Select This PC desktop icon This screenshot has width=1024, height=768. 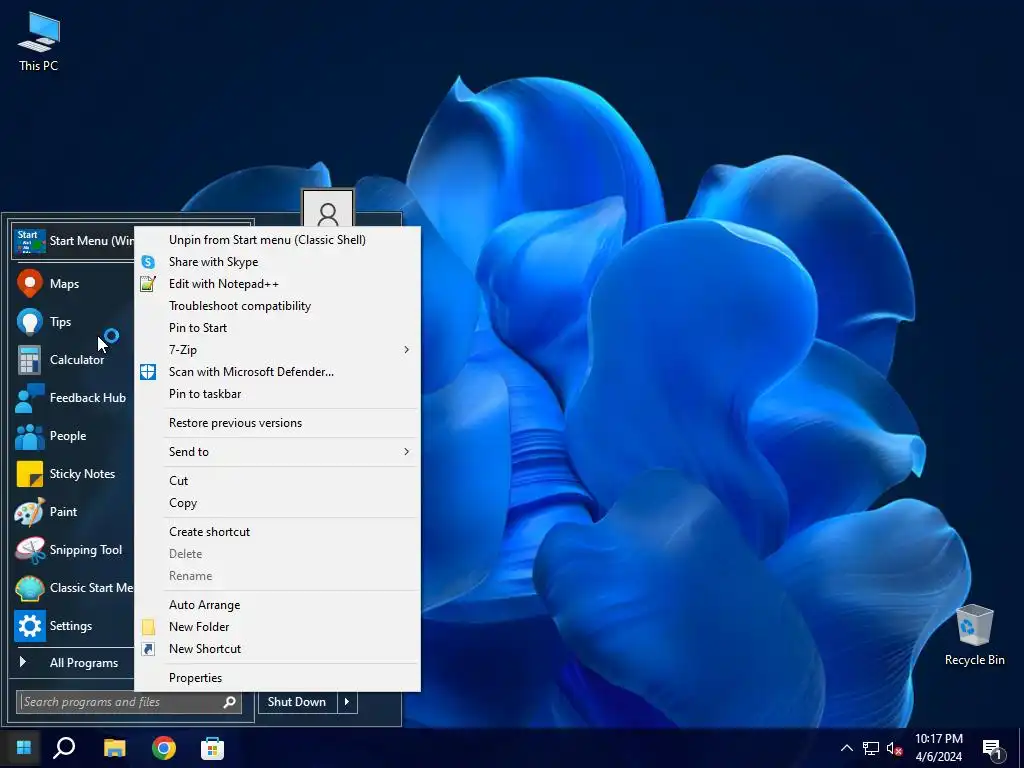39,40
